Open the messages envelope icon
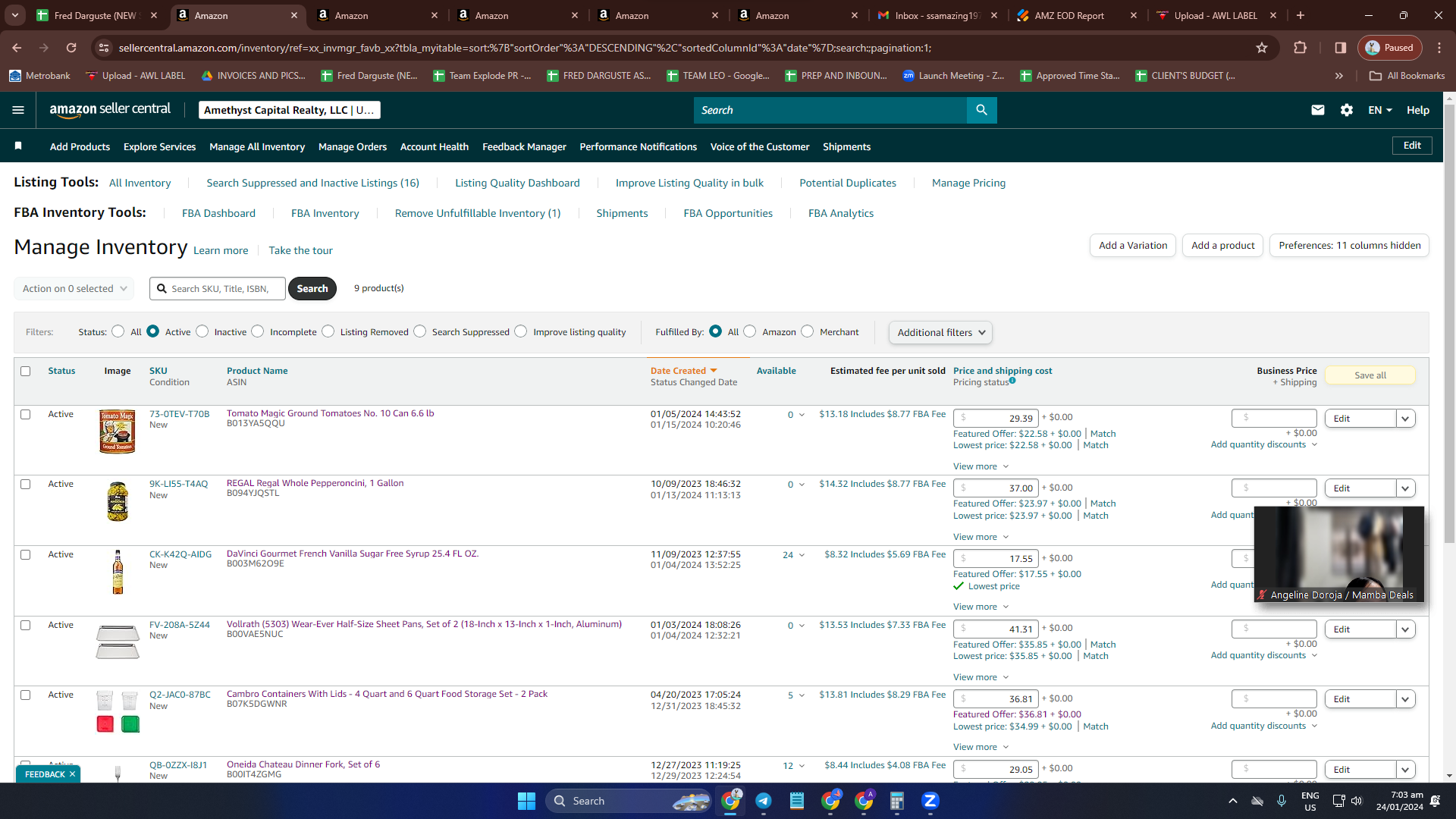 click(x=1318, y=110)
